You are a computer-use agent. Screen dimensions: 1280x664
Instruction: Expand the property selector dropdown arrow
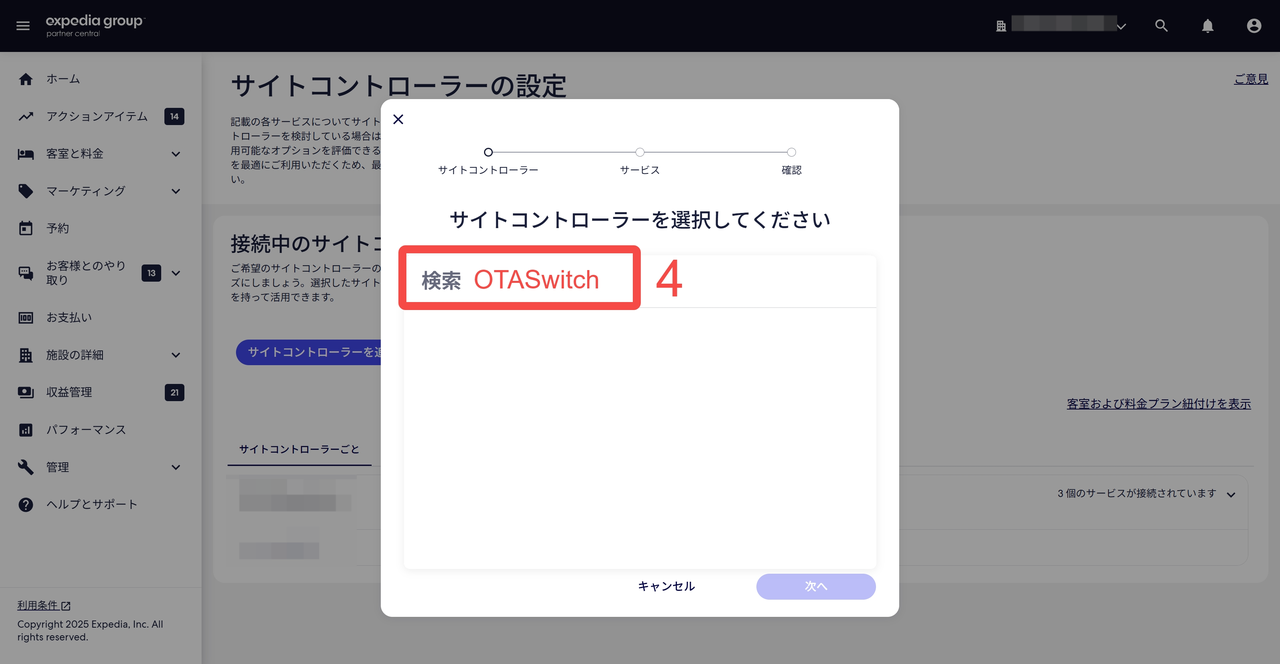click(x=1121, y=26)
